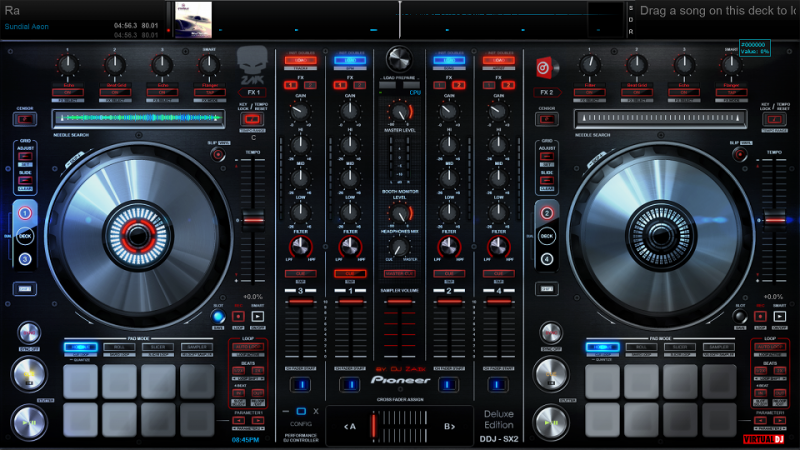Click the headphones mix knob
Viewport: 800px width, 450px height.
399,247
